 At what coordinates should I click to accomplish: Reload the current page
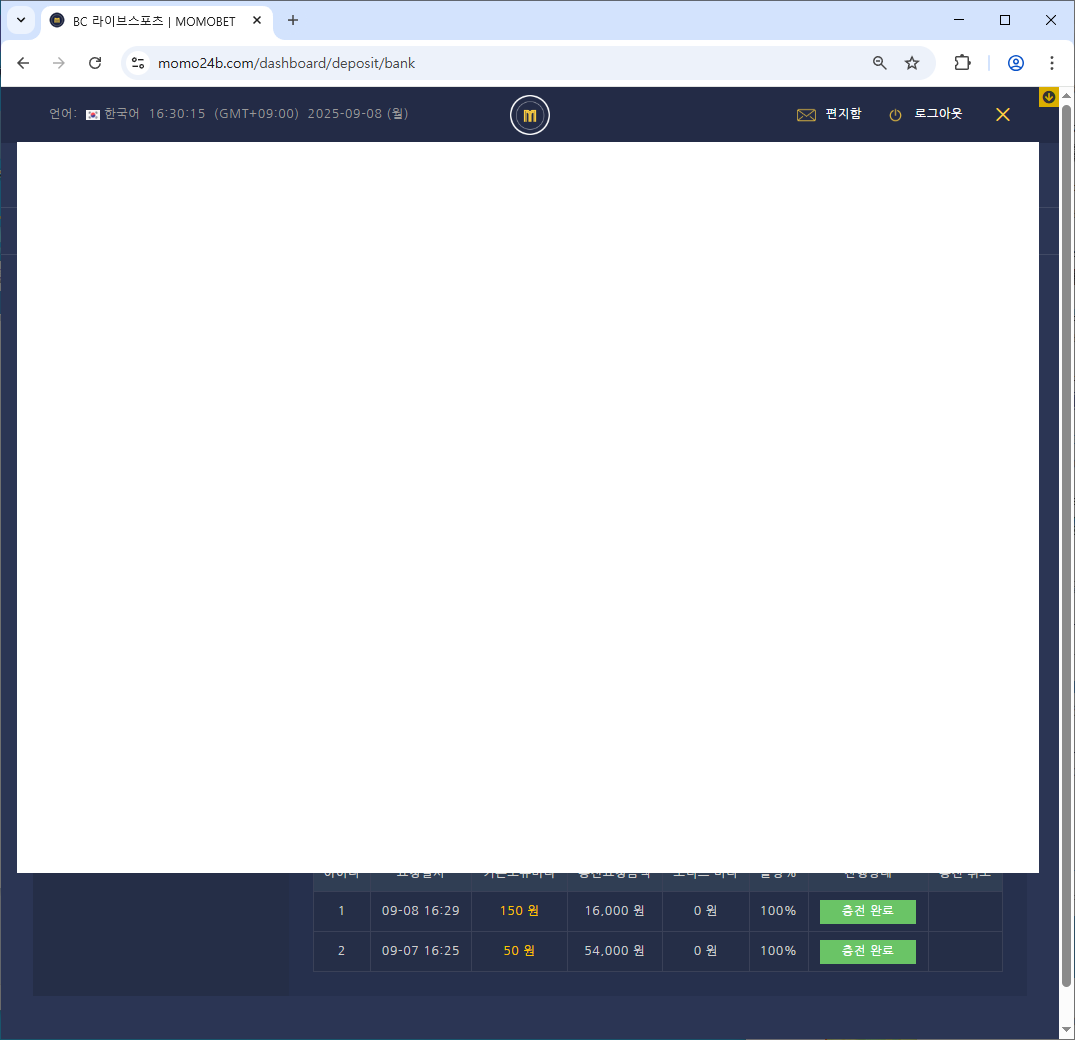[x=95, y=63]
